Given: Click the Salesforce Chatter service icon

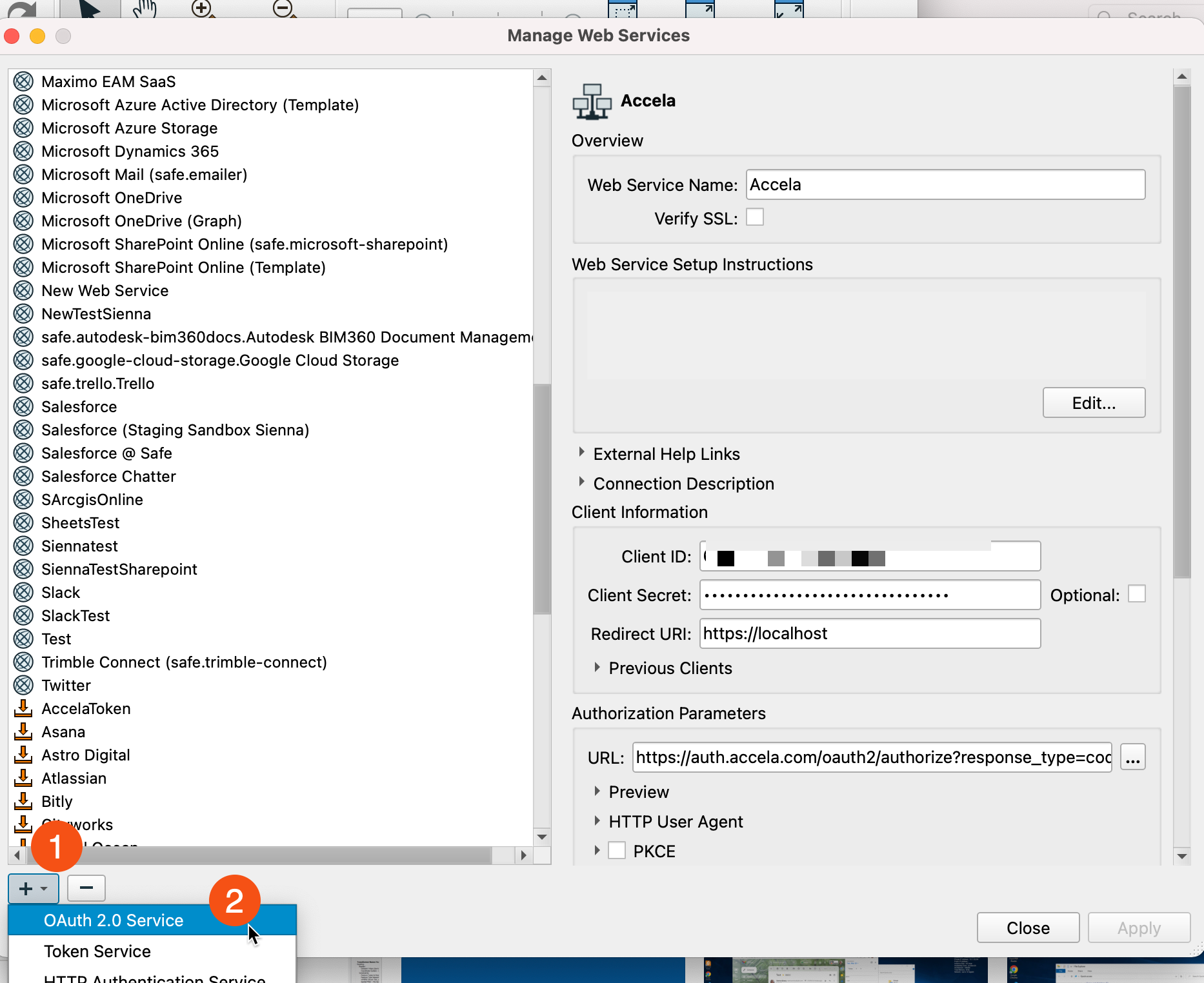Looking at the screenshot, I should 23,476.
